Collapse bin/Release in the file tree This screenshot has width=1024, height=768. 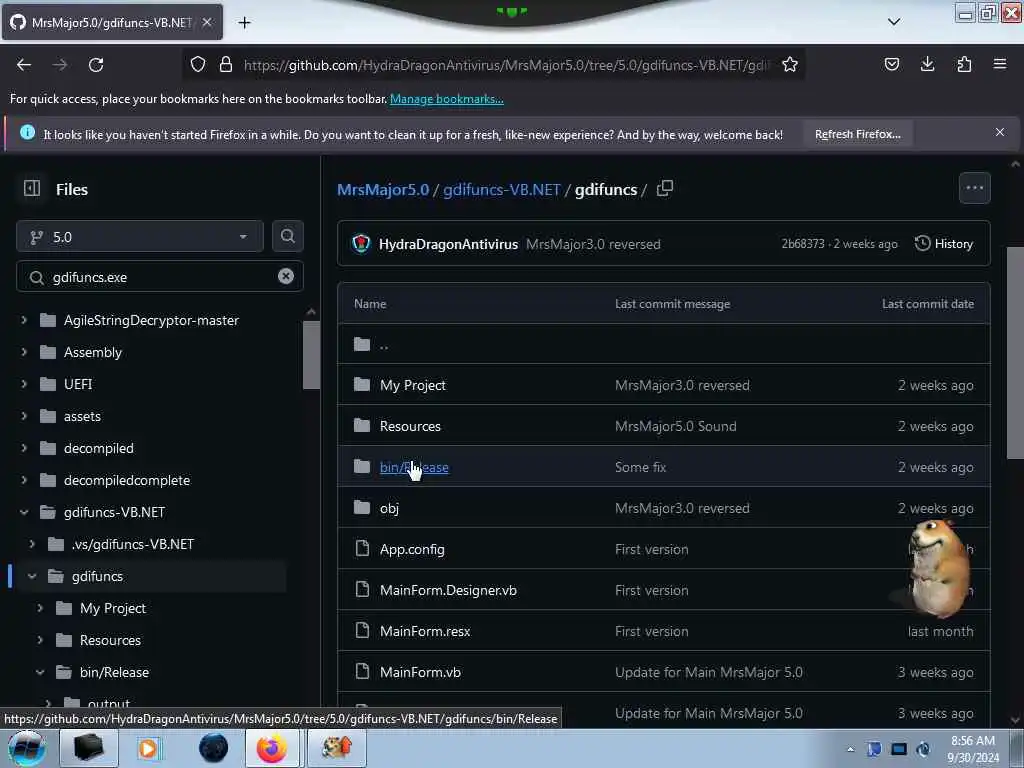pos(40,672)
